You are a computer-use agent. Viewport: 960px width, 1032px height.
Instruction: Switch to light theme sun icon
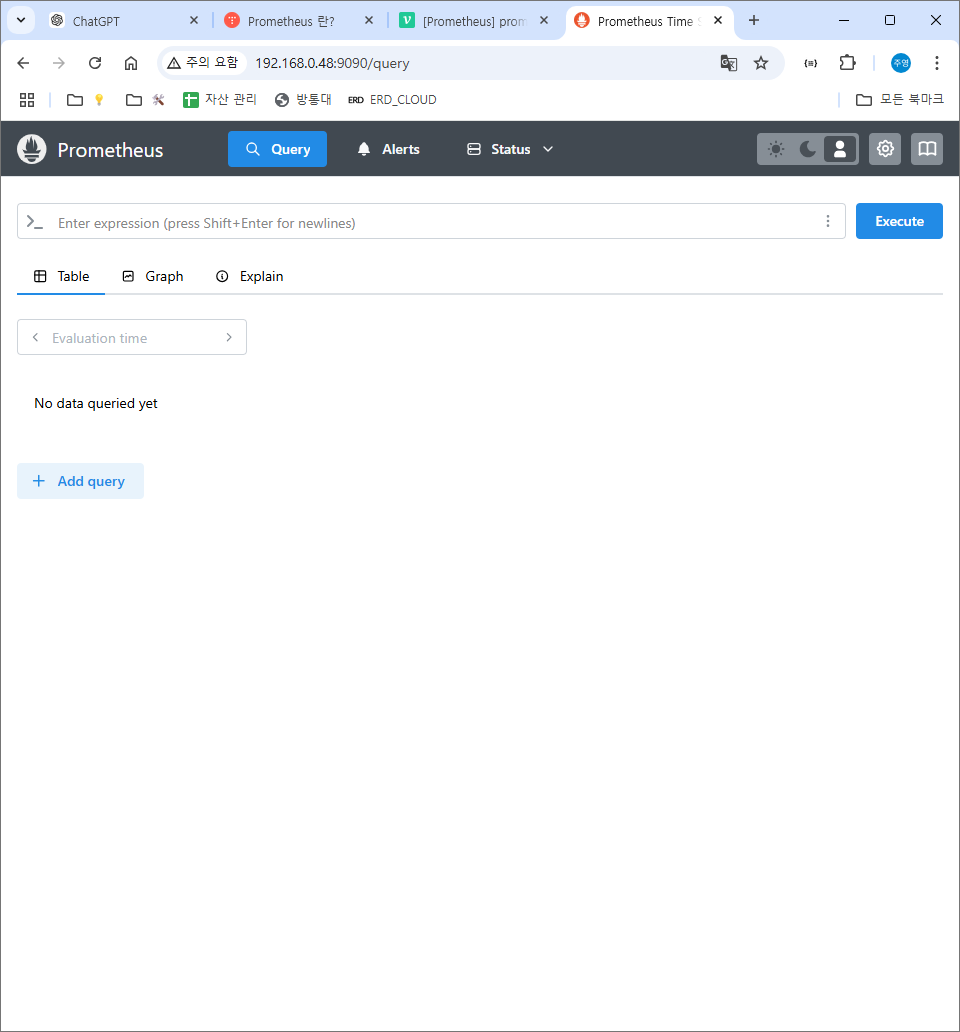click(x=776, y=149)
